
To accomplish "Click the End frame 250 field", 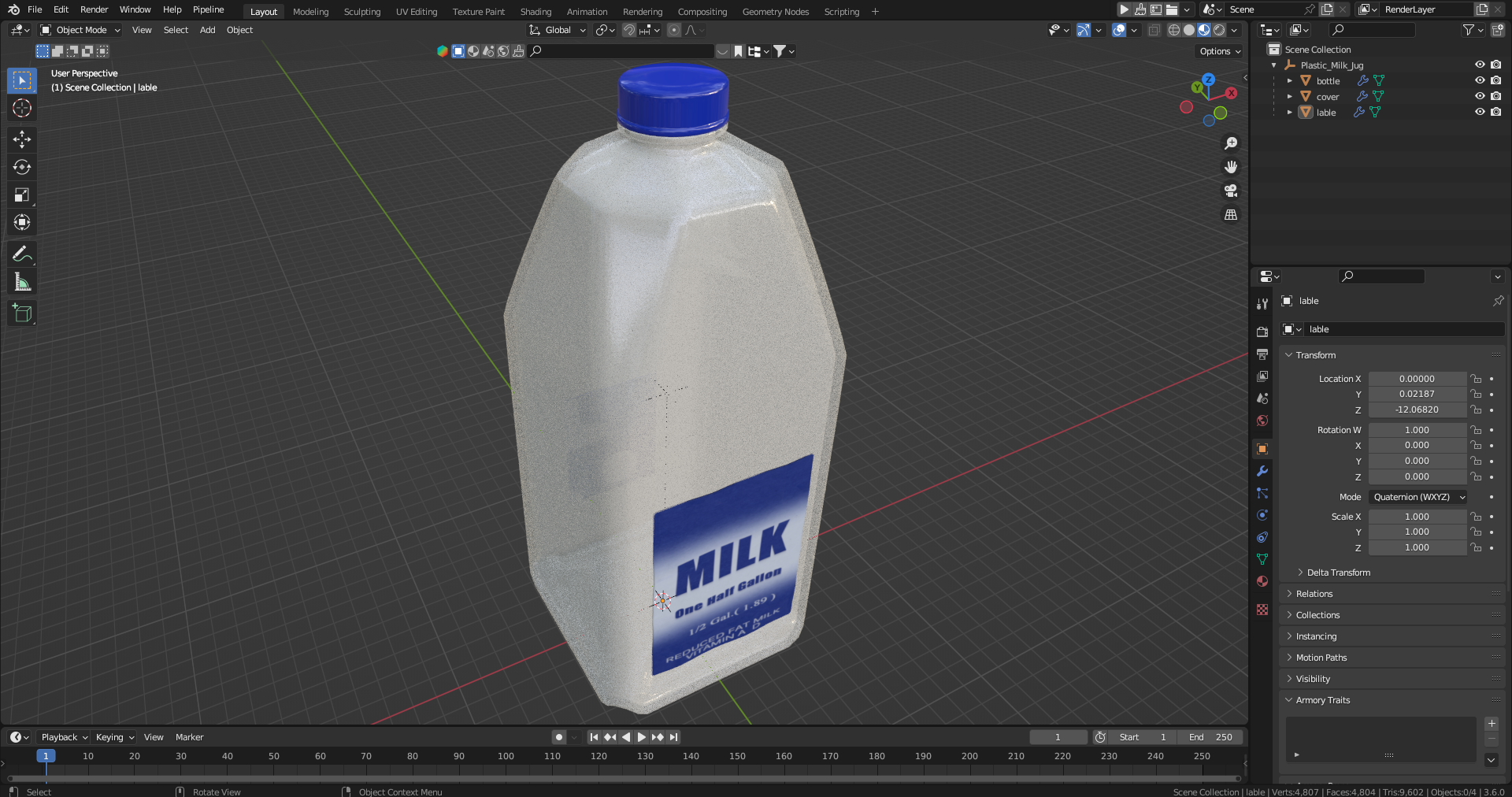I will (1210, 737).
